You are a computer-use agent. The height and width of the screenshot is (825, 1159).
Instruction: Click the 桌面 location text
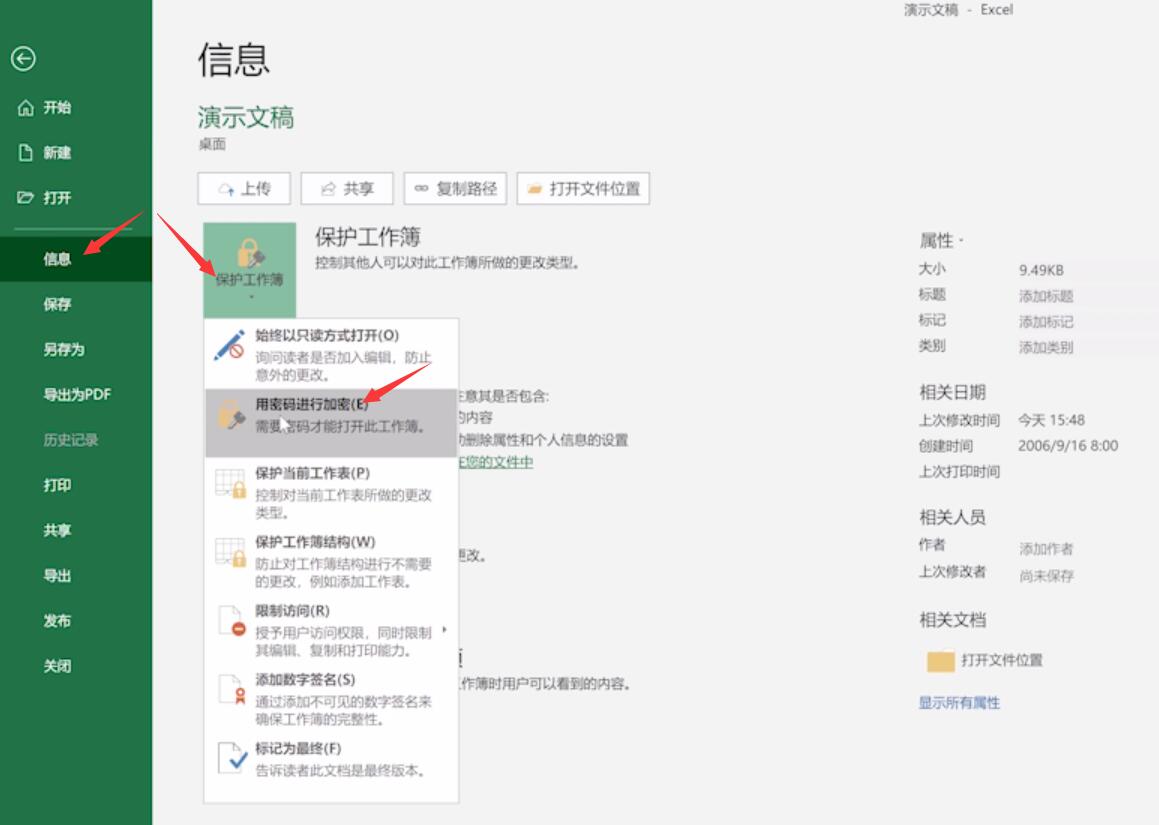[x=211, y=144]
